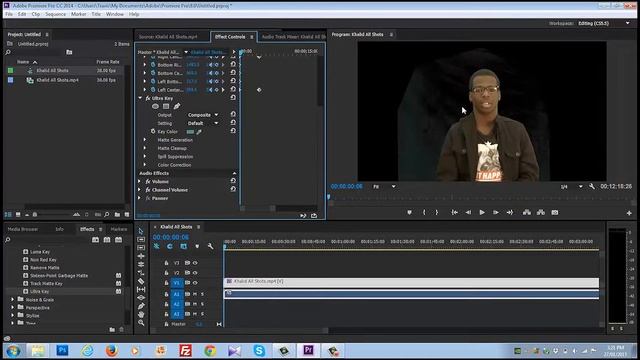640x360 pixels.
Task: Open the Sequence menu
Action: (56, 14)
